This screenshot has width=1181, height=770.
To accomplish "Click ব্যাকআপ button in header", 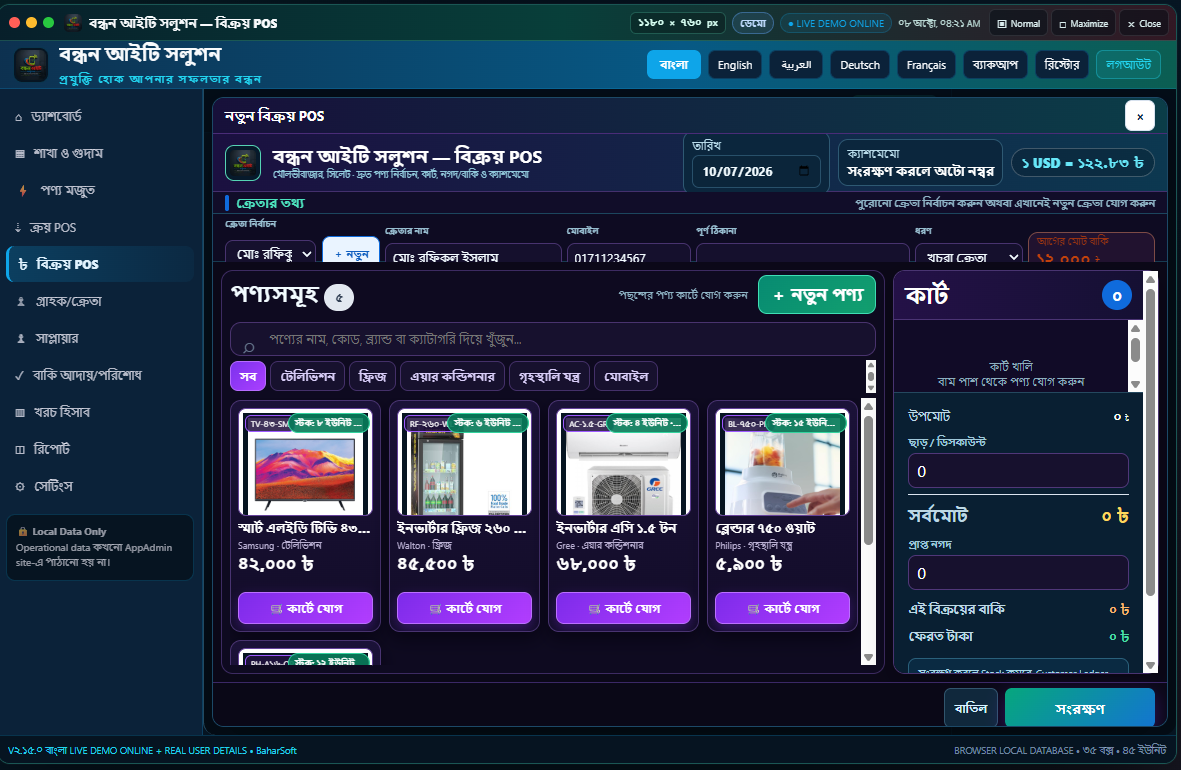I will 995,65.
